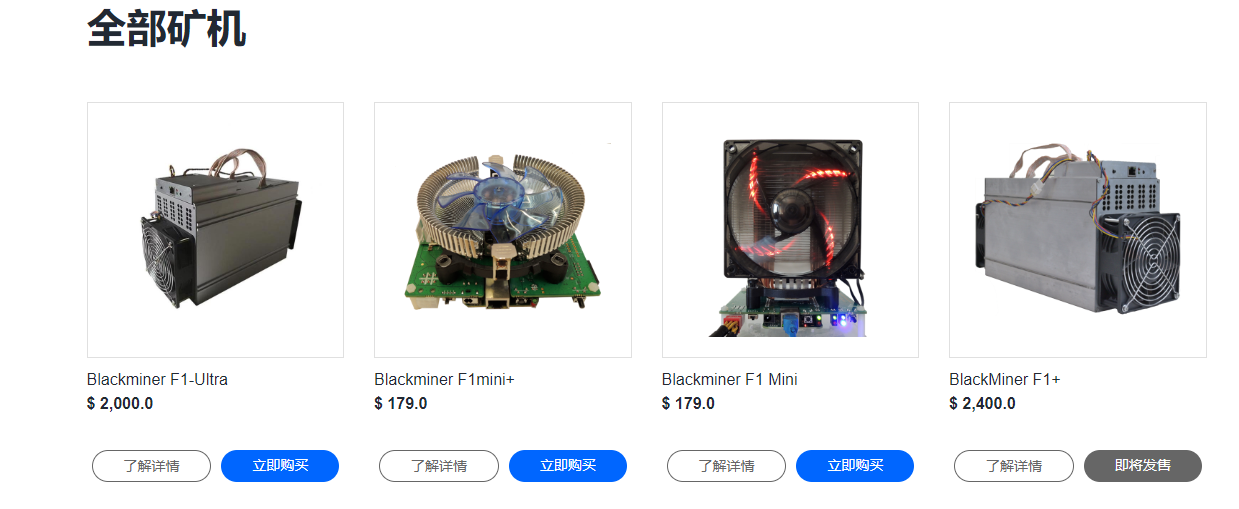The height and width of the screenshot is (509, 1239).
Task: View details (了解详情) for Blackminer F1-Ultra
Action: click(x=151, y=466)
